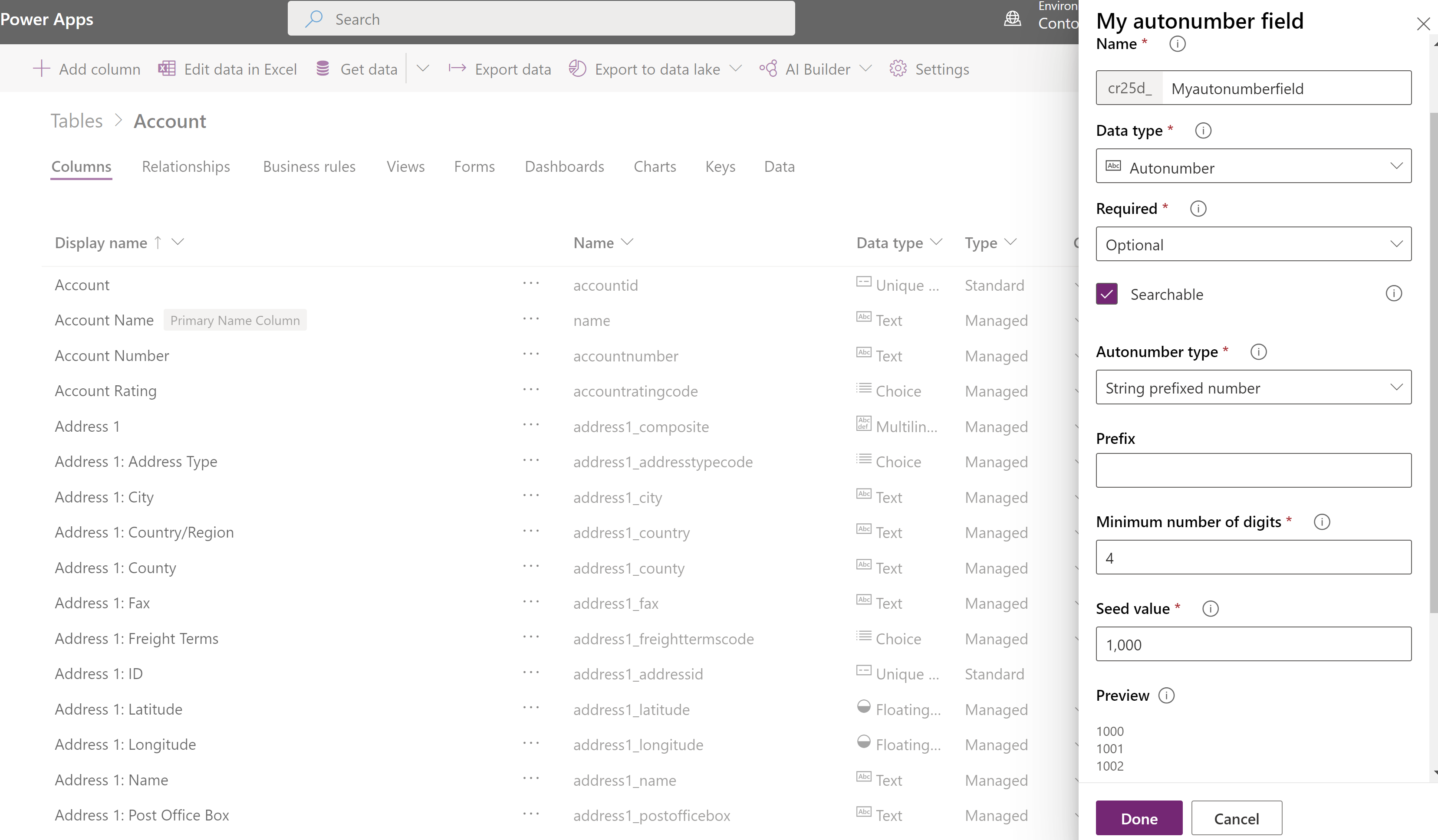Expand the Autonumber type dropdown
The image size is (1438, 840).
pos(1253,388)
